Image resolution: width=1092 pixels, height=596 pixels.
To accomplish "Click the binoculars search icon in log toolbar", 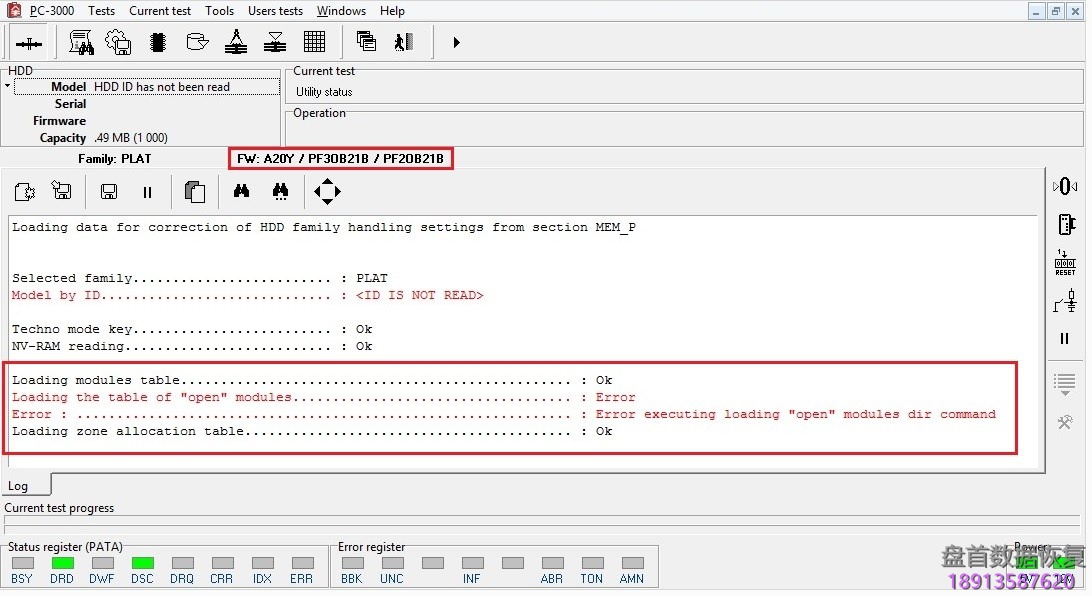I will pos(241,191).
